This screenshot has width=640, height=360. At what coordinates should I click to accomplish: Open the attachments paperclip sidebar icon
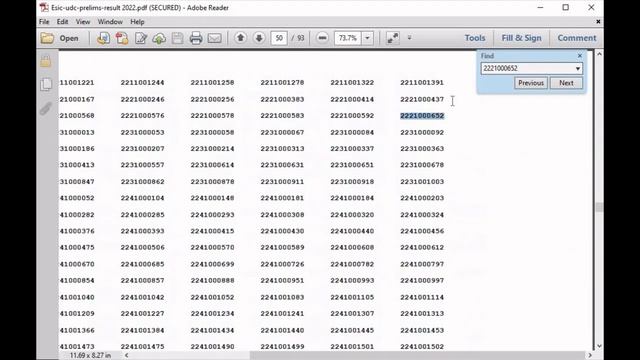point(46,109)
